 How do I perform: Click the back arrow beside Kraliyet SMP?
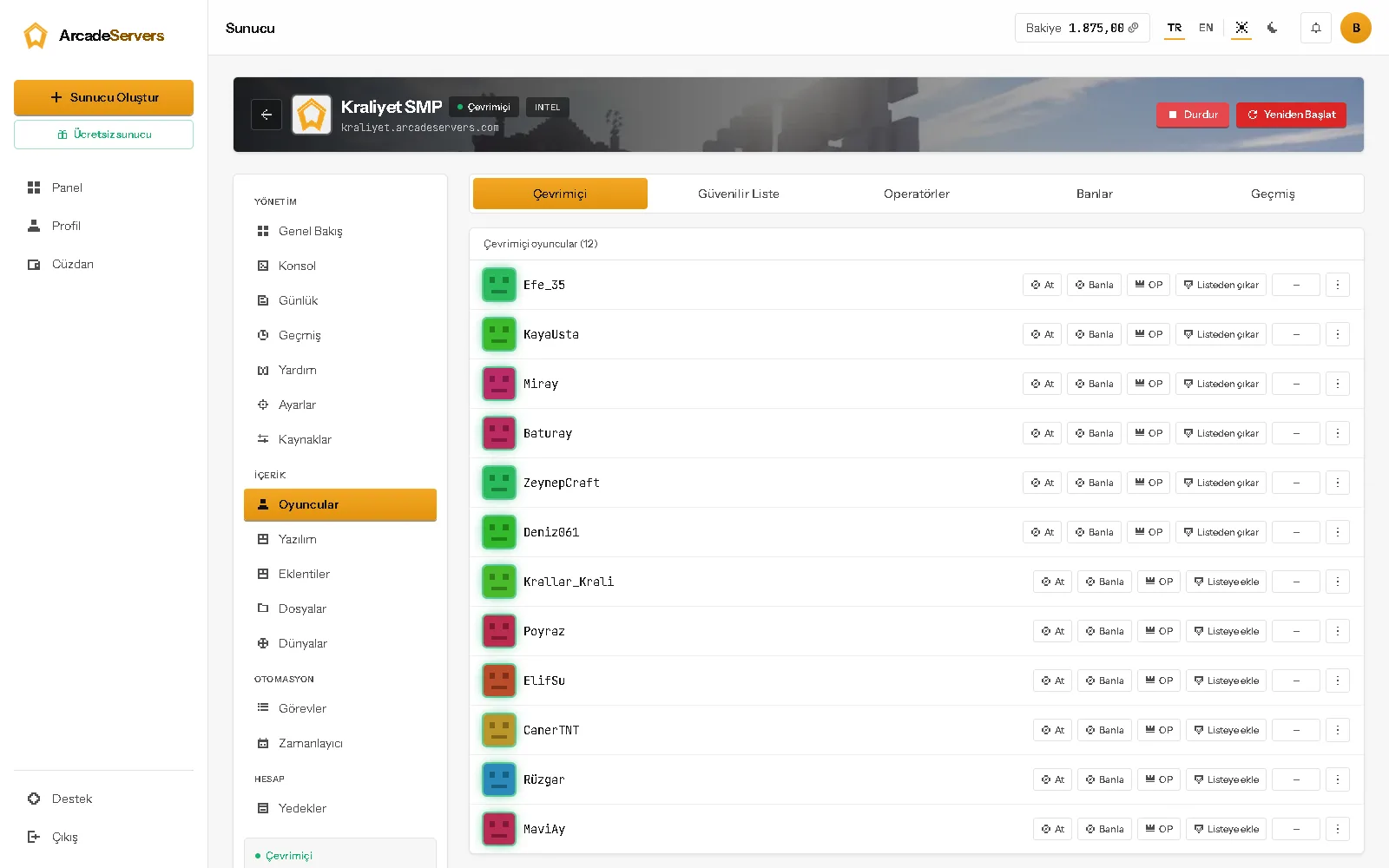point(267,115)
